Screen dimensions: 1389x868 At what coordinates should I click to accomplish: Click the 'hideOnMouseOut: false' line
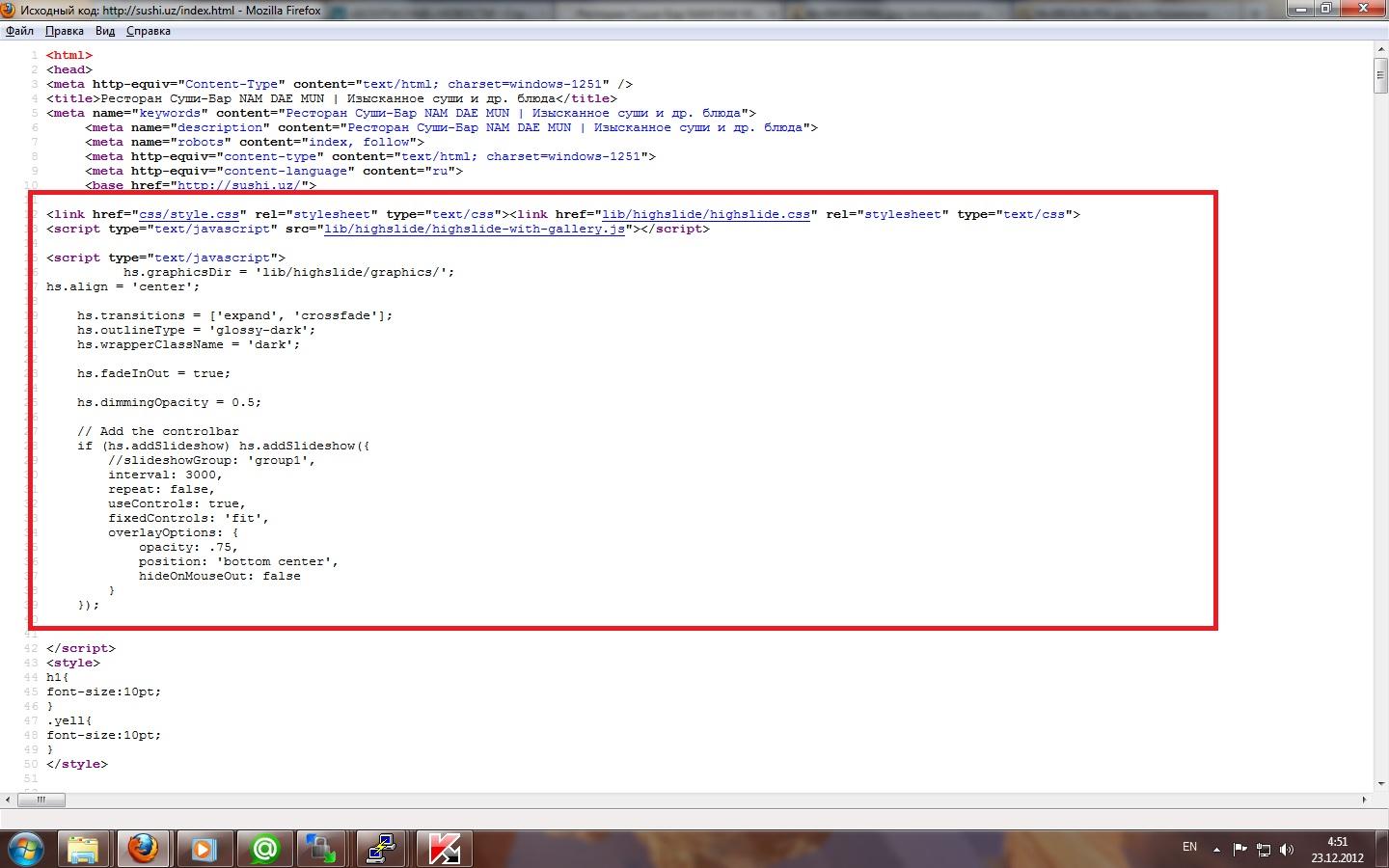point(220,576)
